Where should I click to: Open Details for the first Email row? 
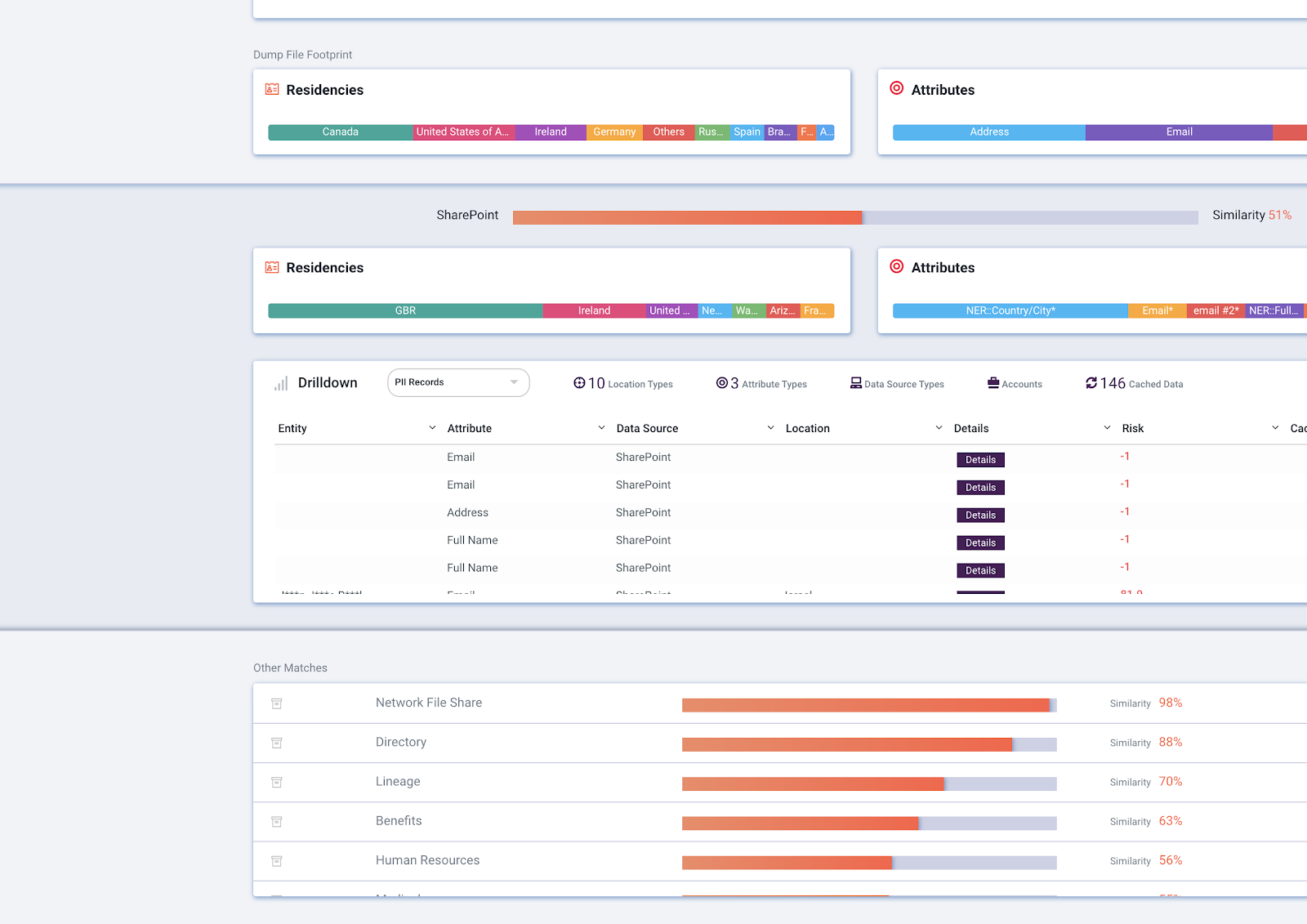click(980, 459)
